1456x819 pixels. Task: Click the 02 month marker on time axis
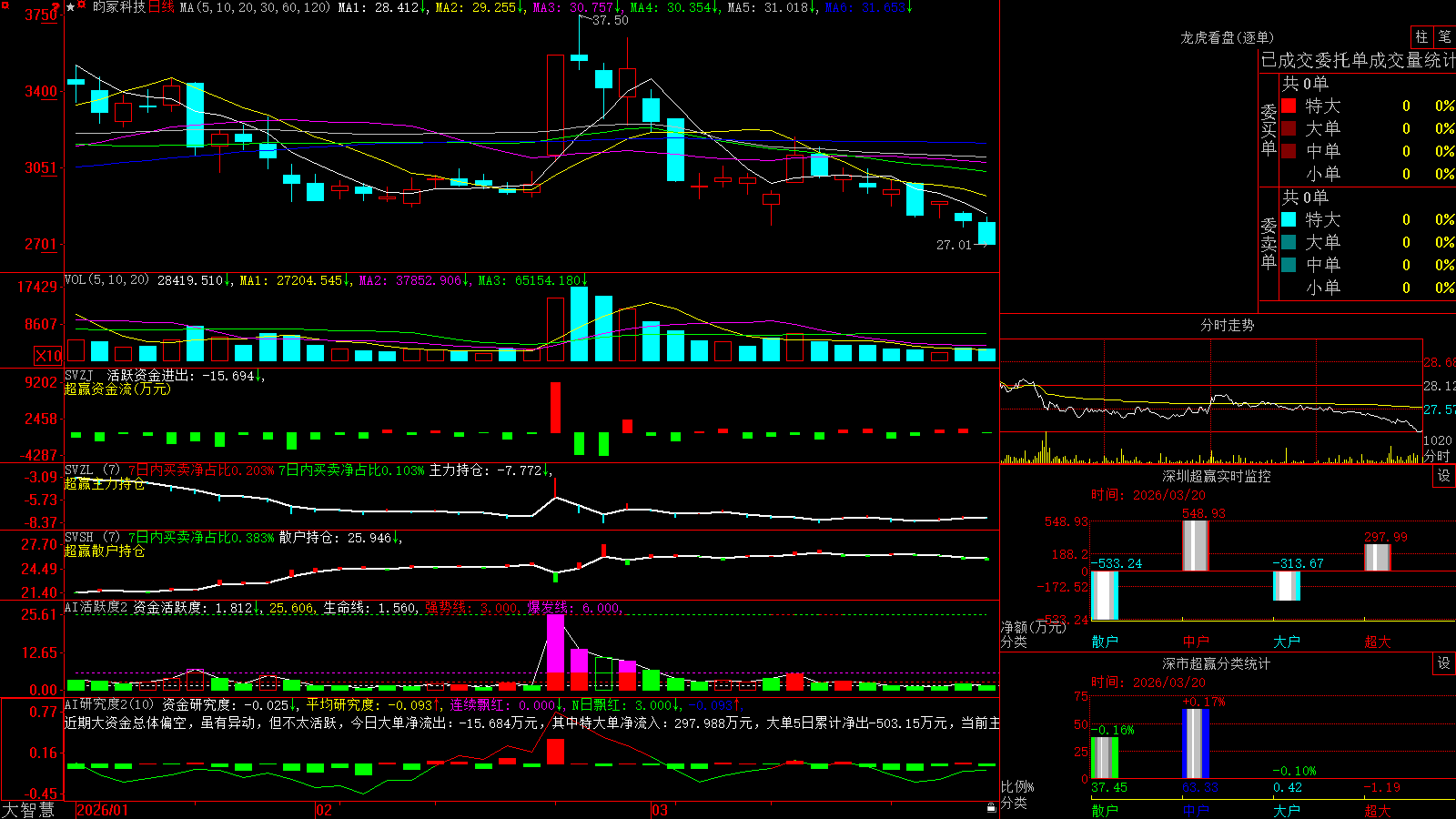point(324,810)
